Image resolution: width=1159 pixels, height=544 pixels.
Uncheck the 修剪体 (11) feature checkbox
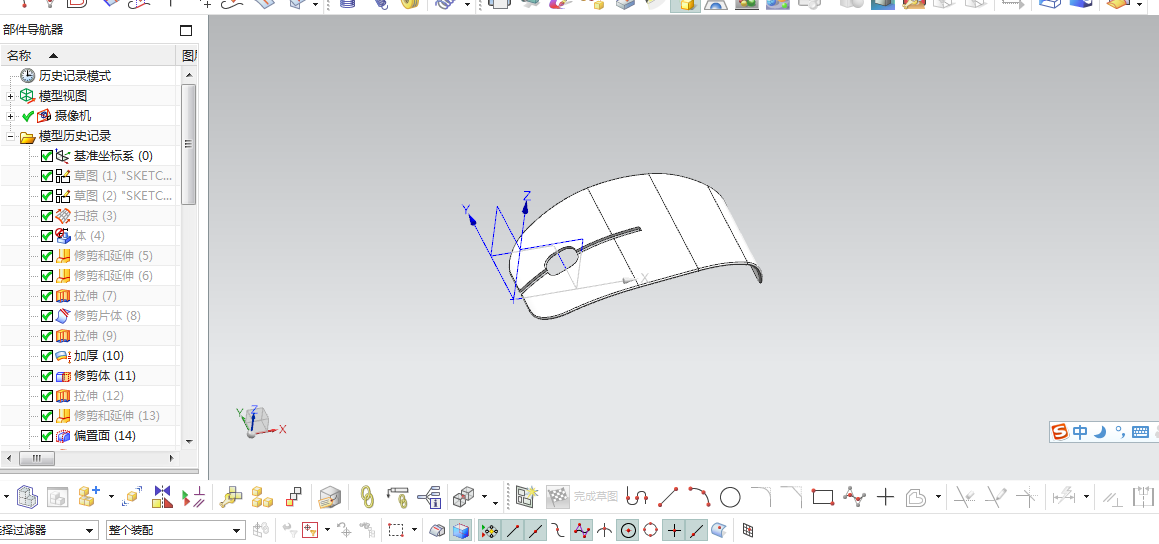47,375
